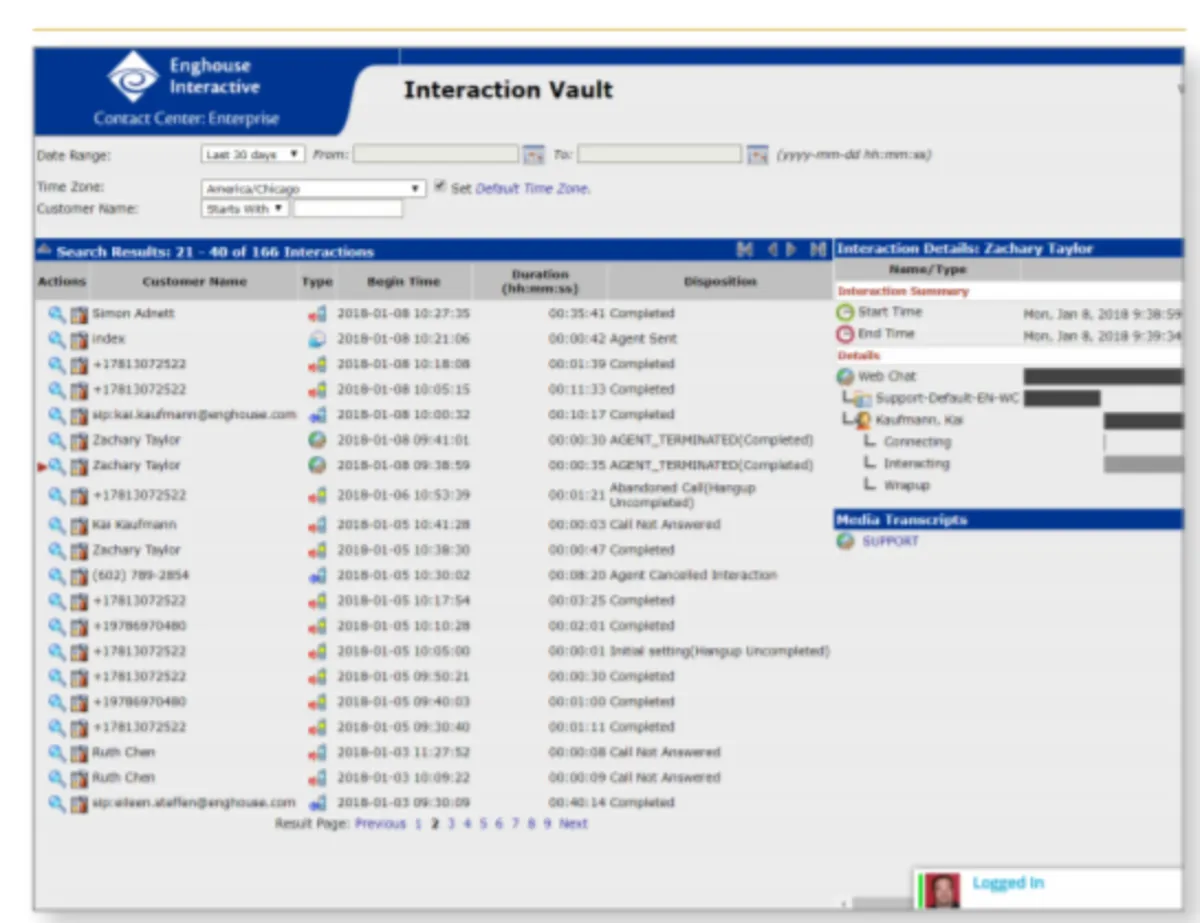Image resolution: width=1200 pixels, height=923 pixels.
Task: Sort by Duration column header
Action: 539,282
